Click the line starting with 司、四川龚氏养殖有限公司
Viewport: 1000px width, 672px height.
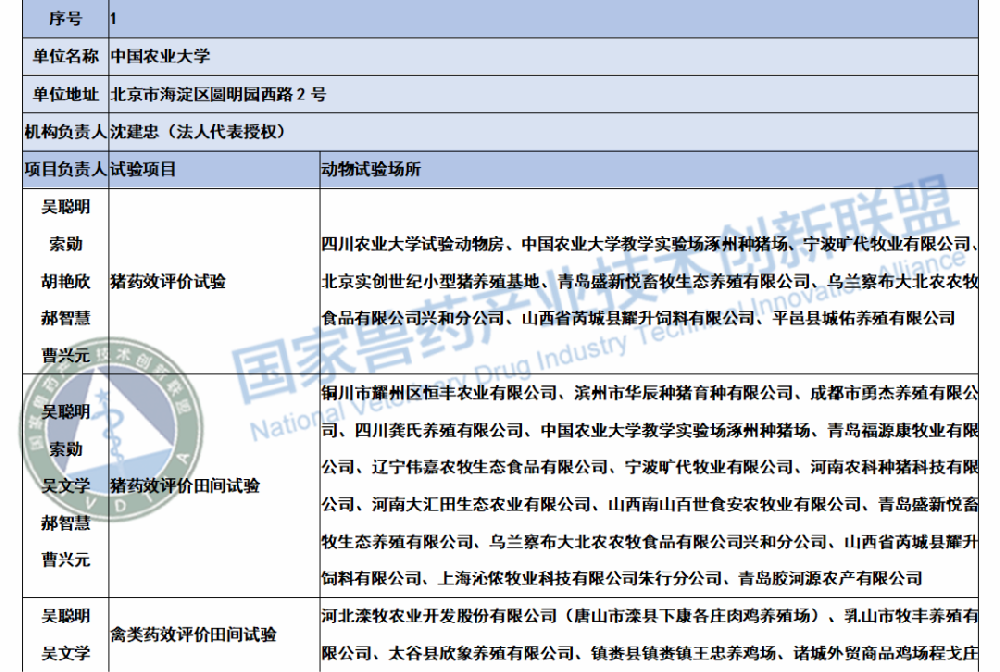(x=649, y=430)
